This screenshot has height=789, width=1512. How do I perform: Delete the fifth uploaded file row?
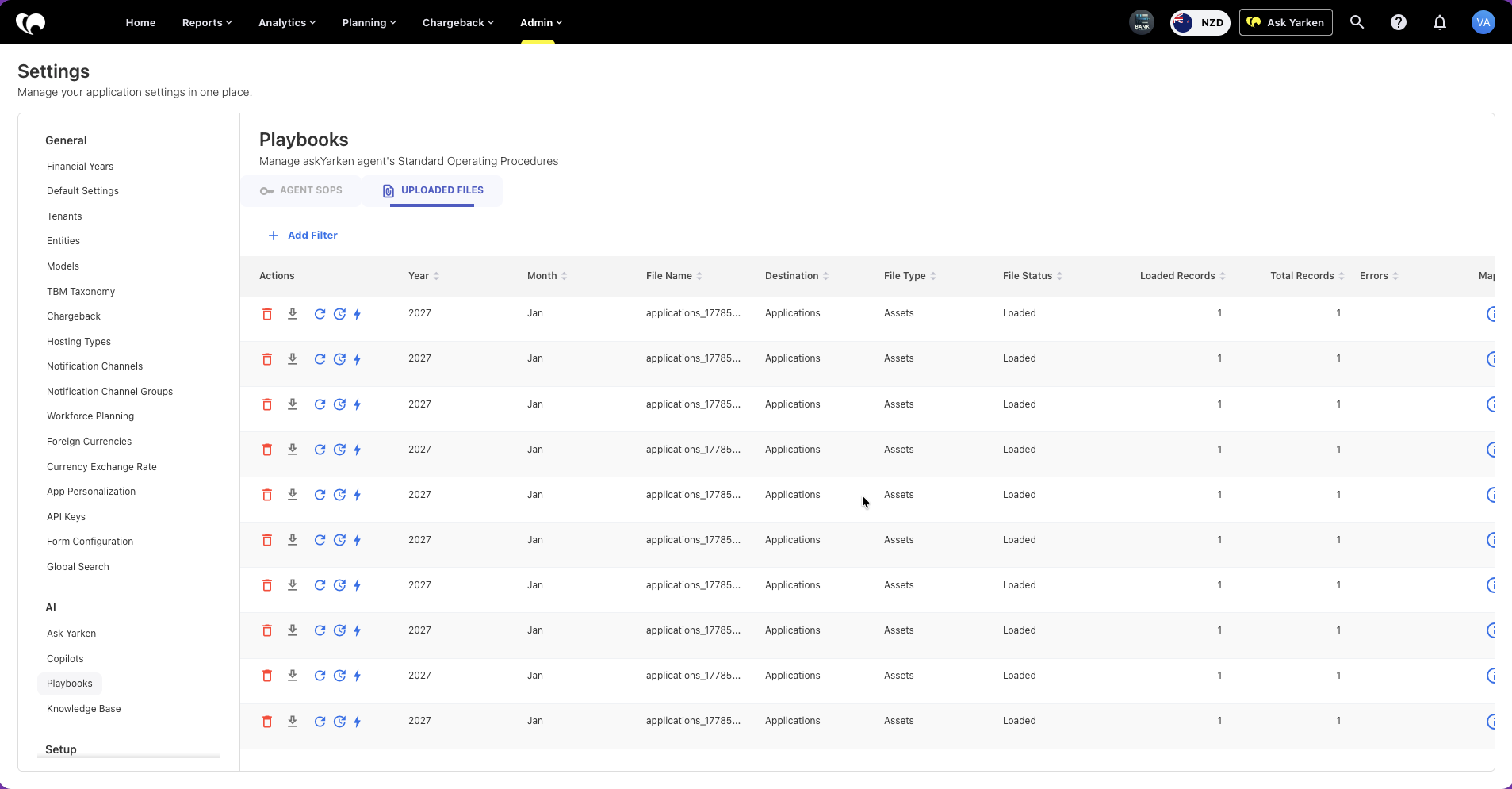pos(267,495)
